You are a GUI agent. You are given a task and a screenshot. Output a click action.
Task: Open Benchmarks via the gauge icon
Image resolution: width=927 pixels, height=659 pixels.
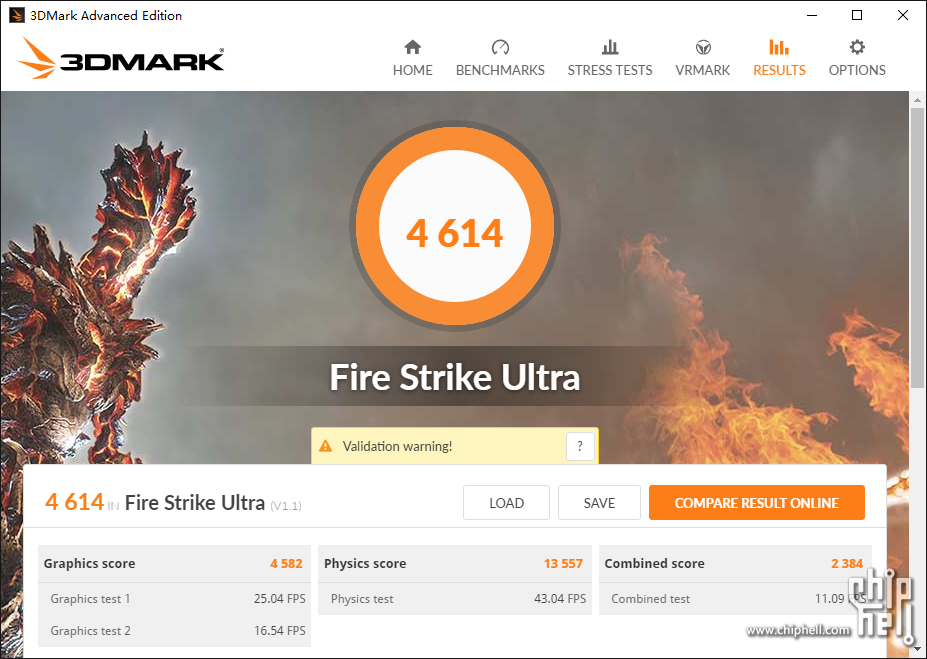[500, 47]
